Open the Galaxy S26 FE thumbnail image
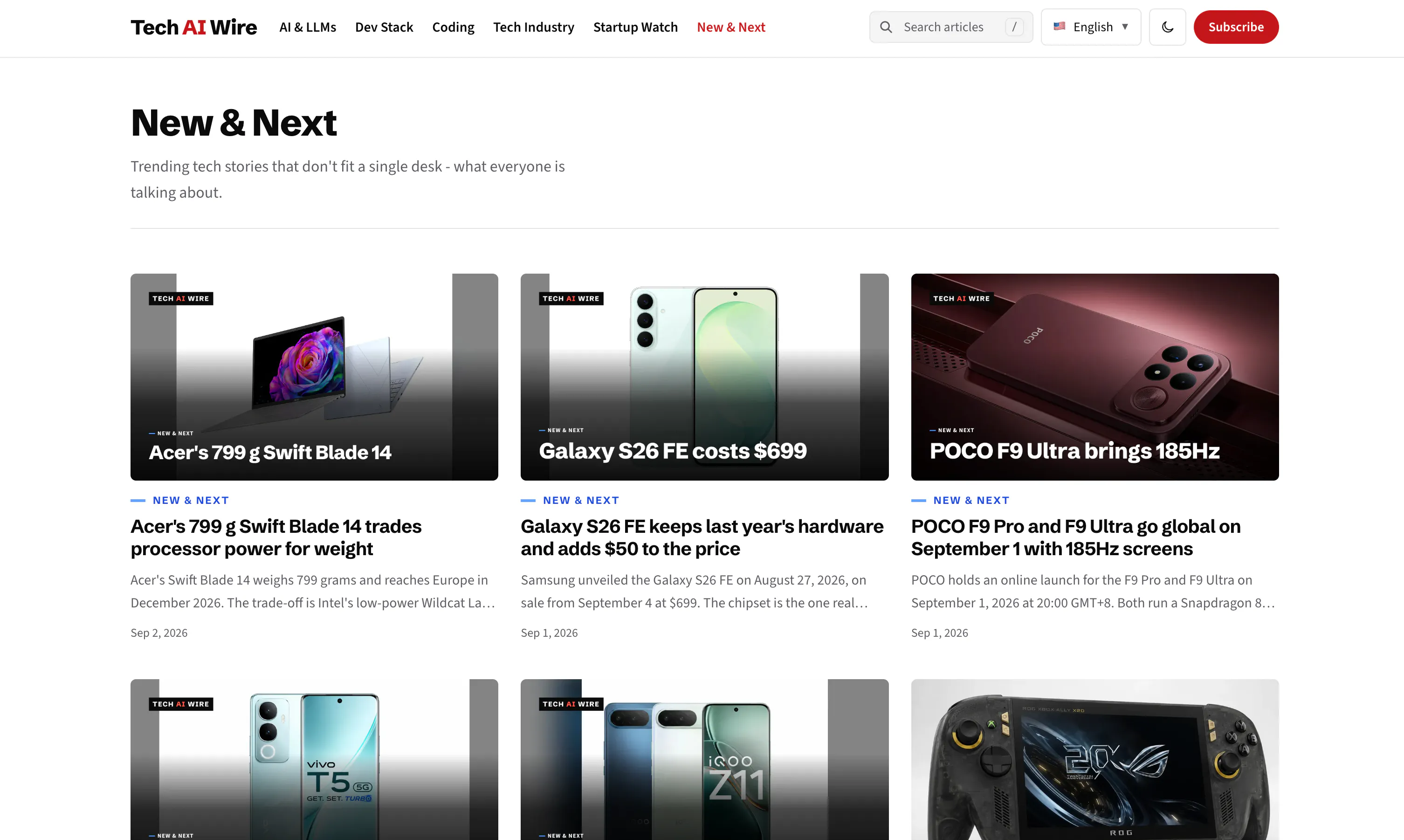This screenshot has width=1404, height=840. click(704, 377)
